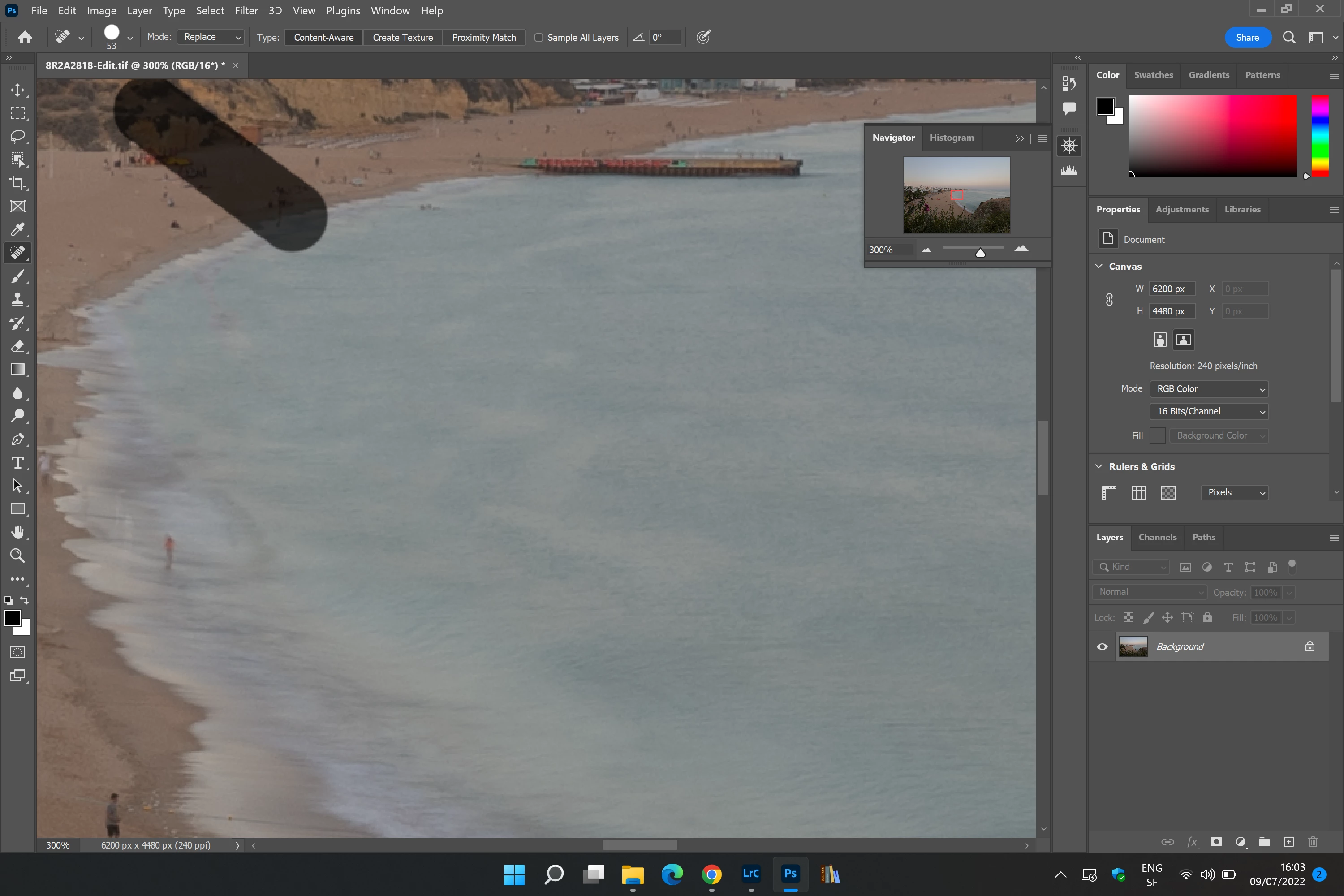Select the Crop tool
This screenshot has width=1344, height=896.
click(x=18, y=183)
